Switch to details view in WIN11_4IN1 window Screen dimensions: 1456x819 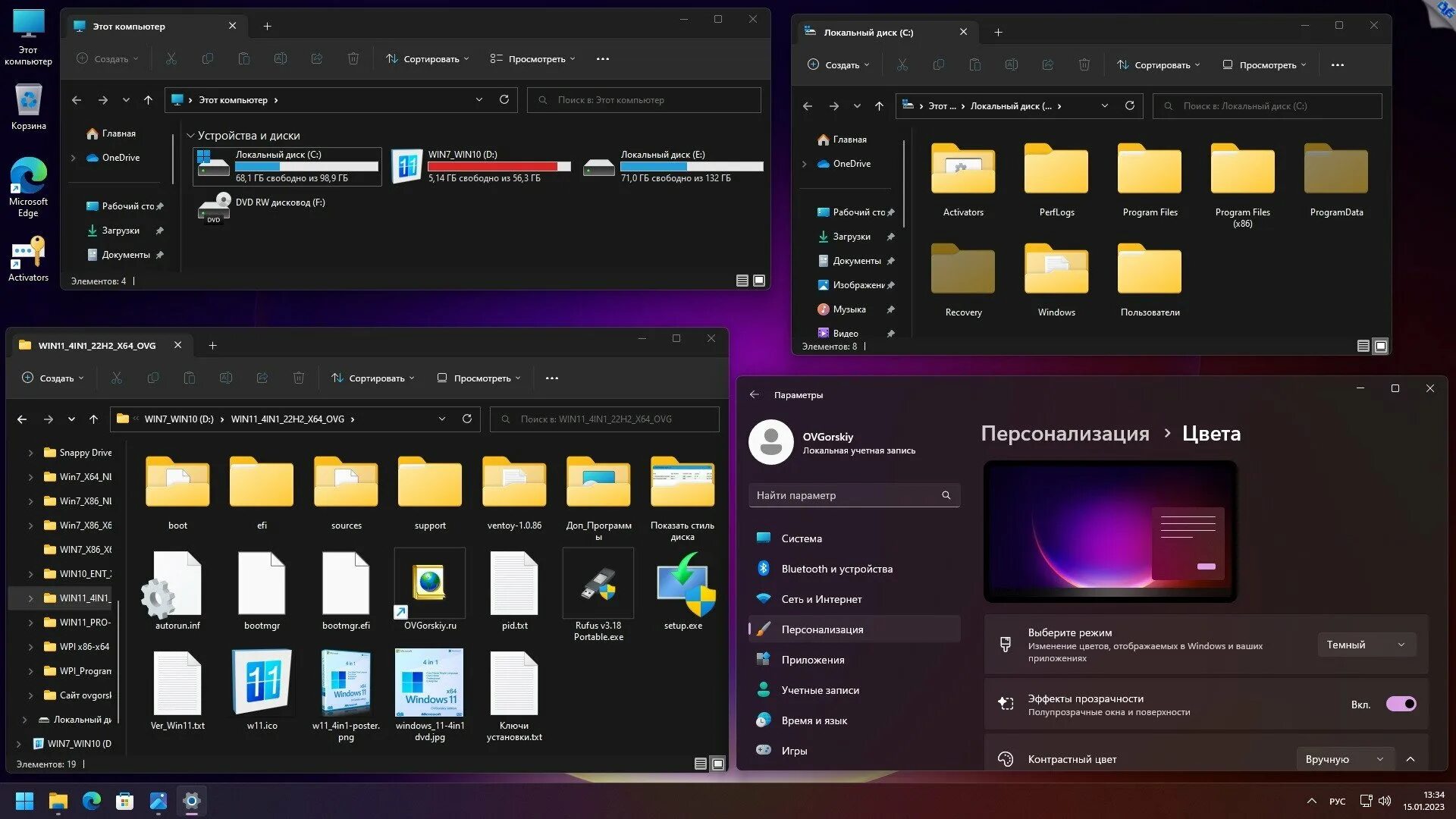click(701, 764)
